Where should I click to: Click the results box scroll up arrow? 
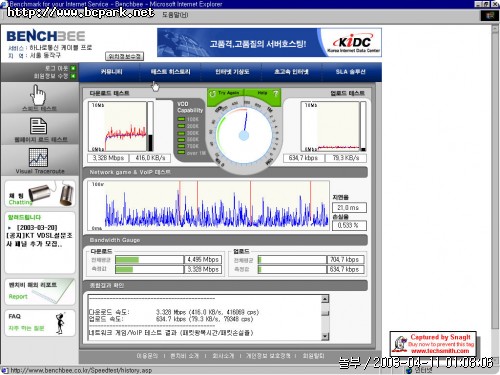(x=325, y=299)
